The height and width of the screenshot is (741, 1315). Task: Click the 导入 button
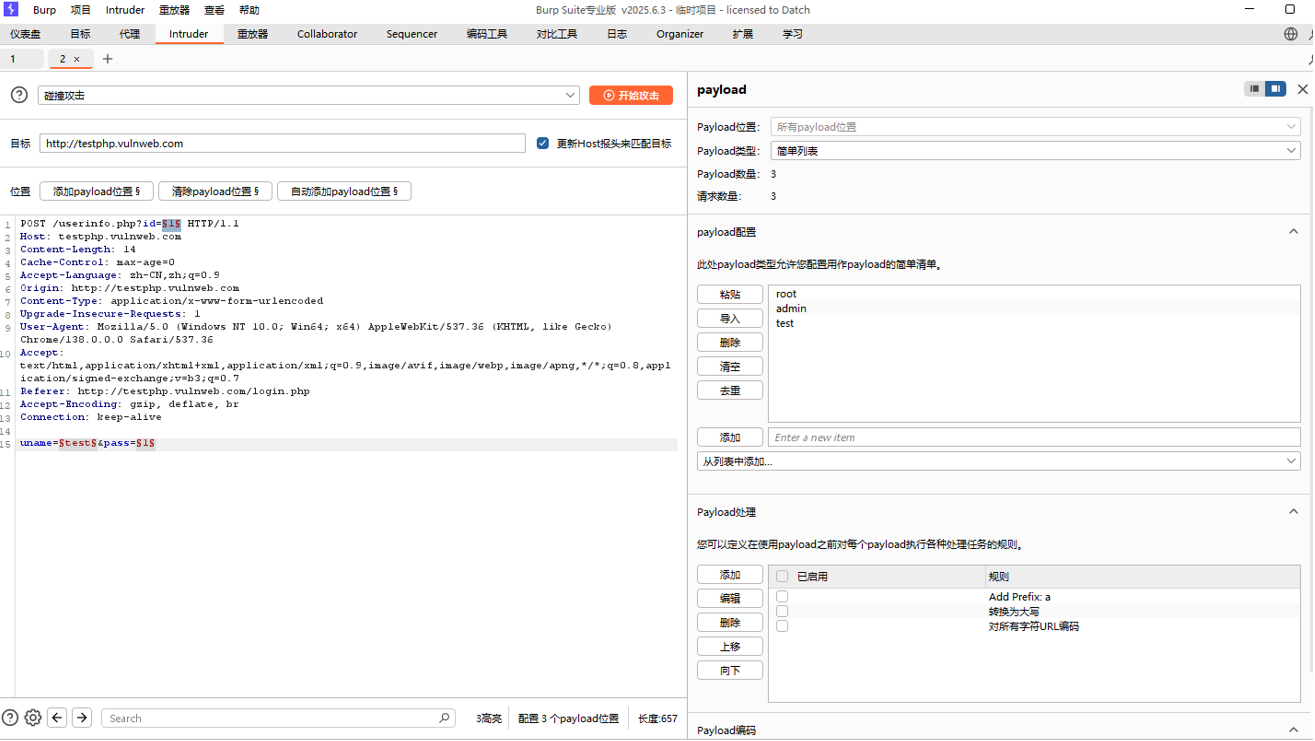click(730, 318)
